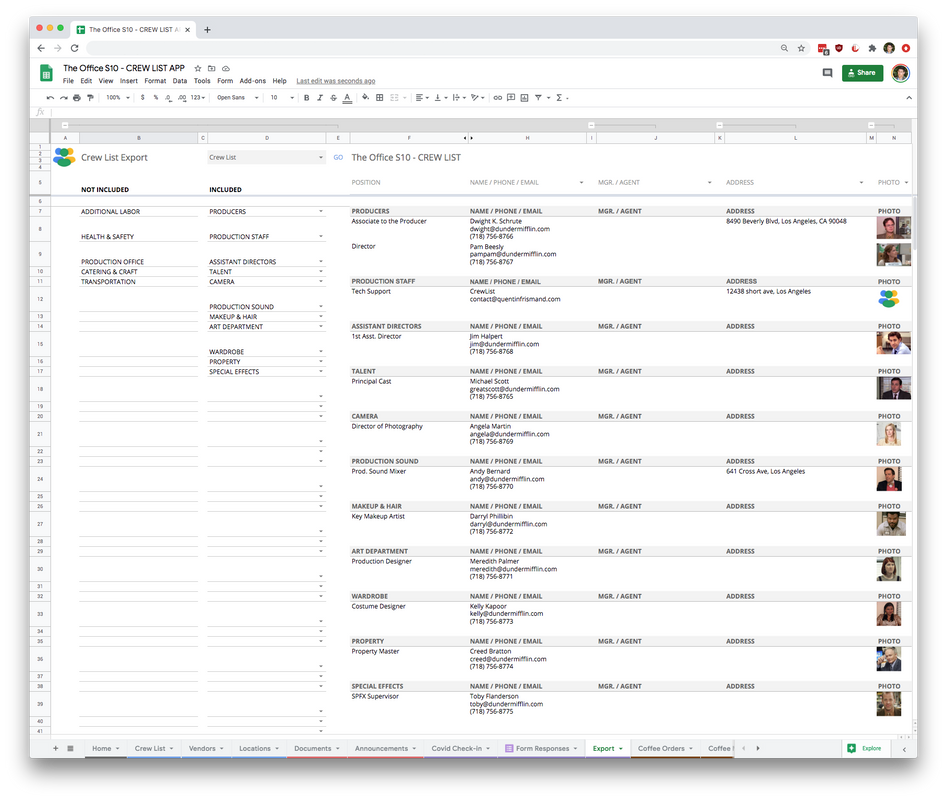Open the Open Sans font dropdown
The width and height of the screenshot is (947, 800).
[x=237, y=98]
